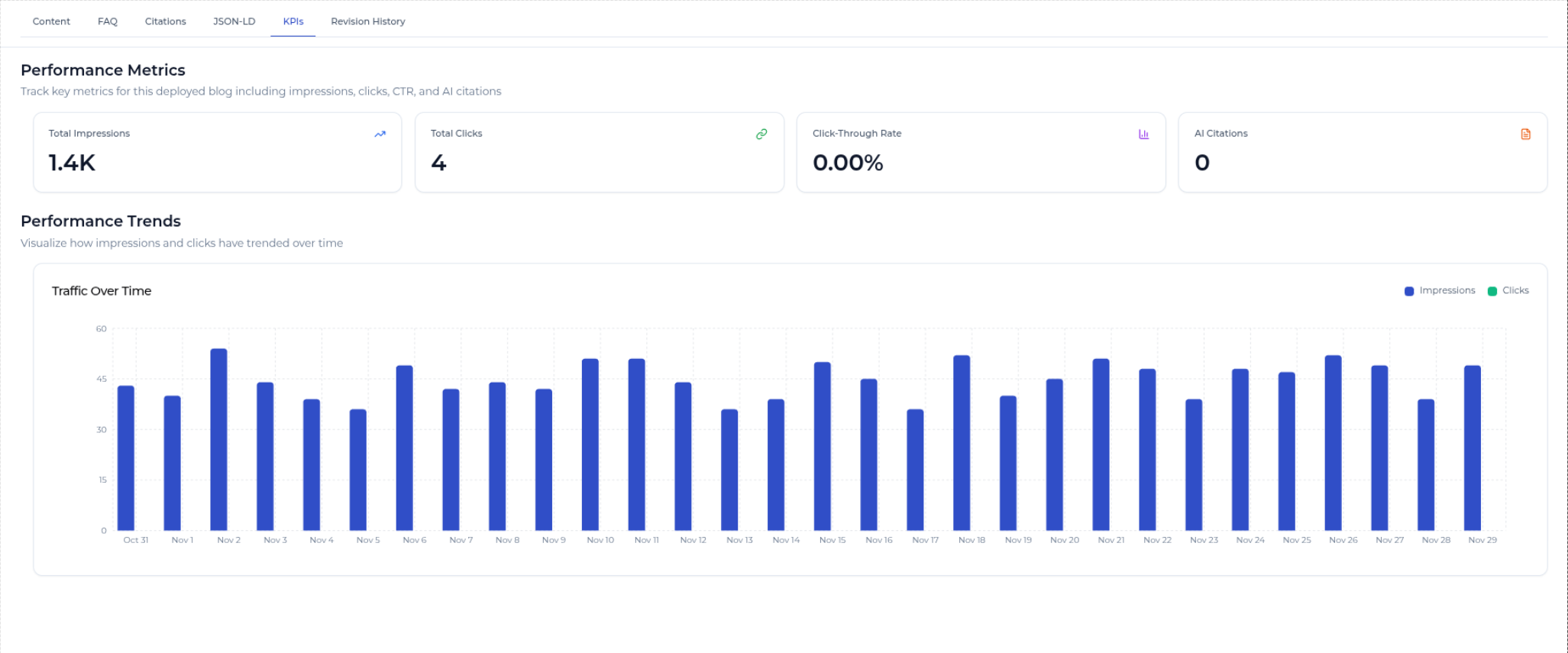Open the Citations tab
Viewport: 1568px width, 653px height.
click(166, 21)
